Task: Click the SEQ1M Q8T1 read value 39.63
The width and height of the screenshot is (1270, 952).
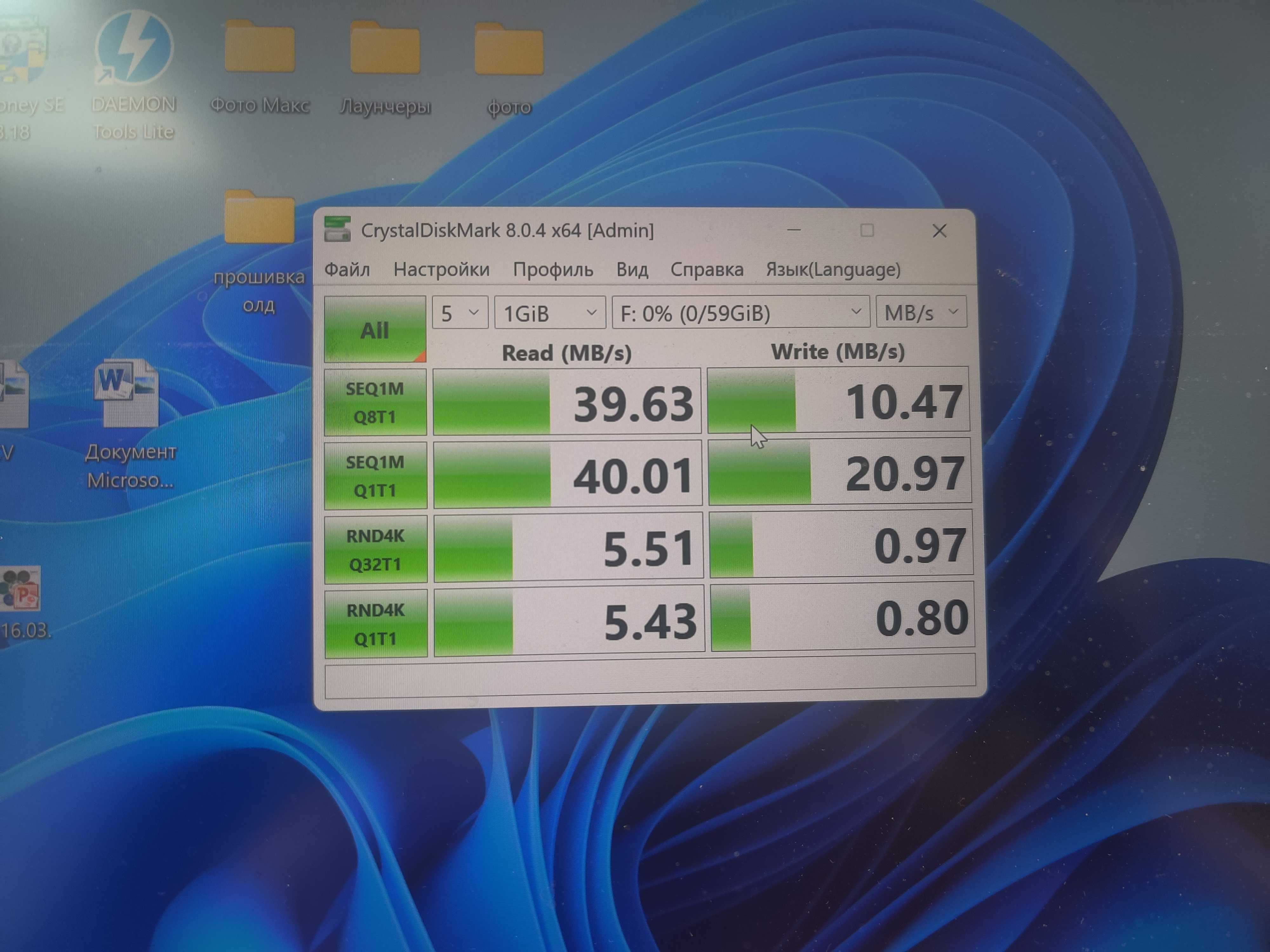Action: [567, 402]
